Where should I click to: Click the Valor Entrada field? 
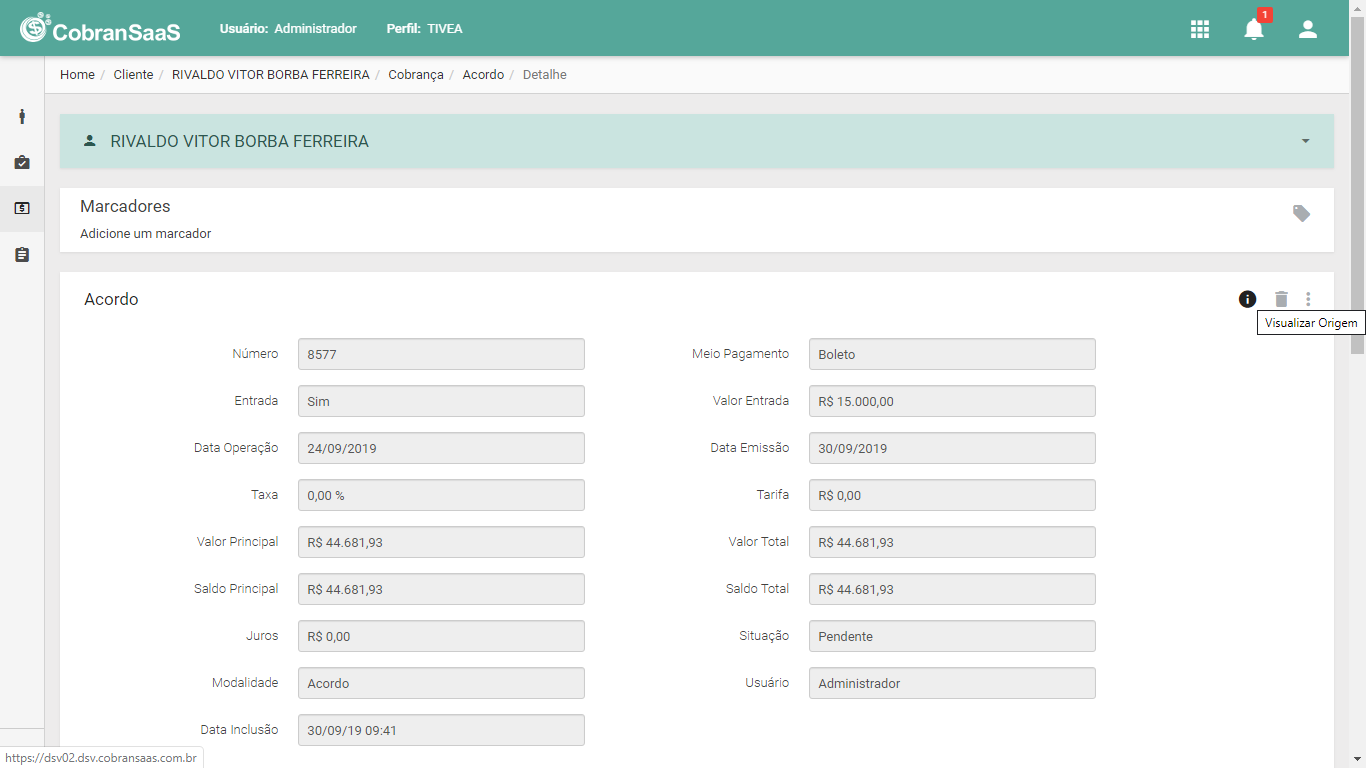pyautogui.click(x=952, y=401)
